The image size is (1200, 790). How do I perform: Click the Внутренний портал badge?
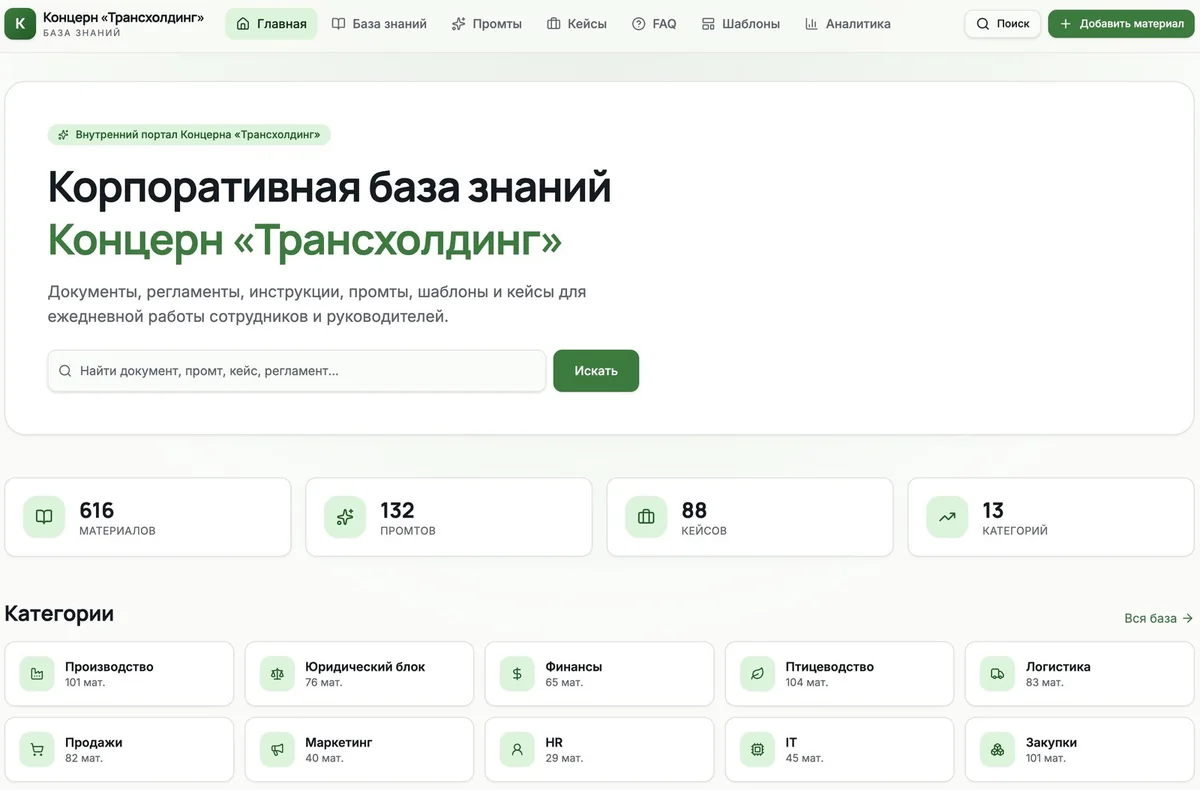pos(189,134)
